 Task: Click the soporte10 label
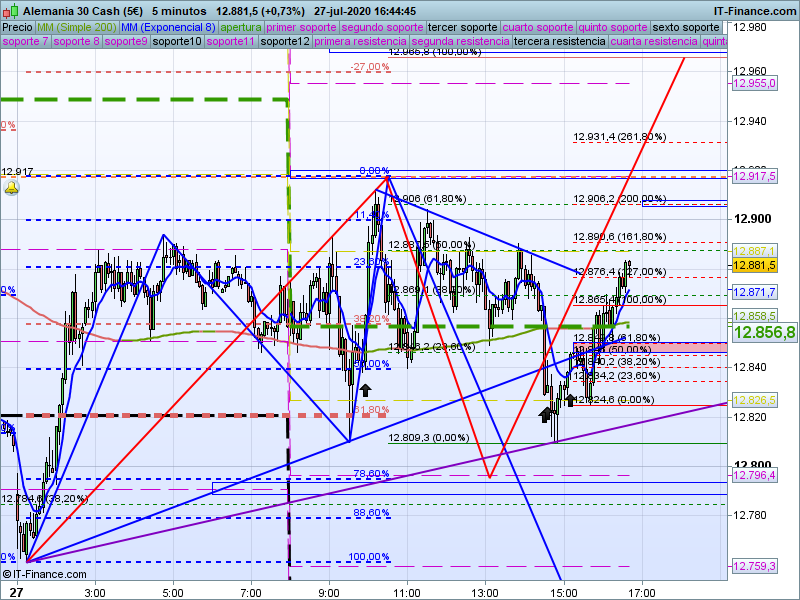click(177, 41)
